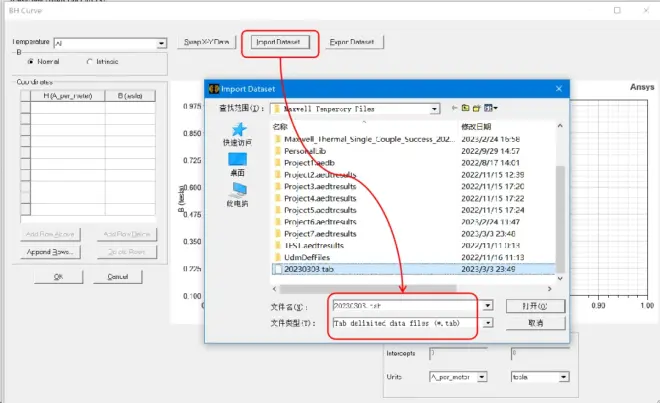Click the Swap X-Y Data button

pos(206,42)
